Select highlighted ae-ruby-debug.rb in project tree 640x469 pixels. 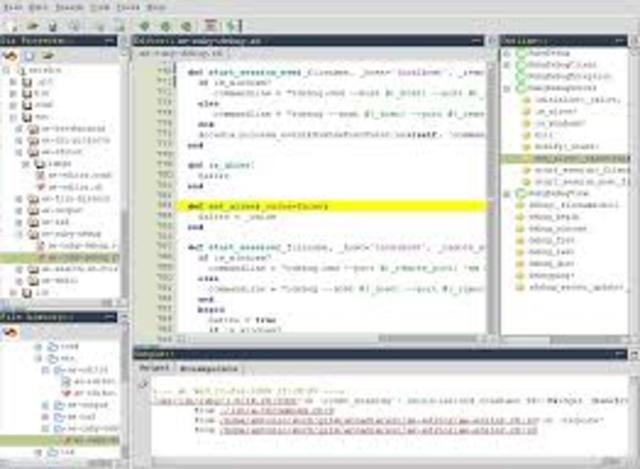point(60,258)
